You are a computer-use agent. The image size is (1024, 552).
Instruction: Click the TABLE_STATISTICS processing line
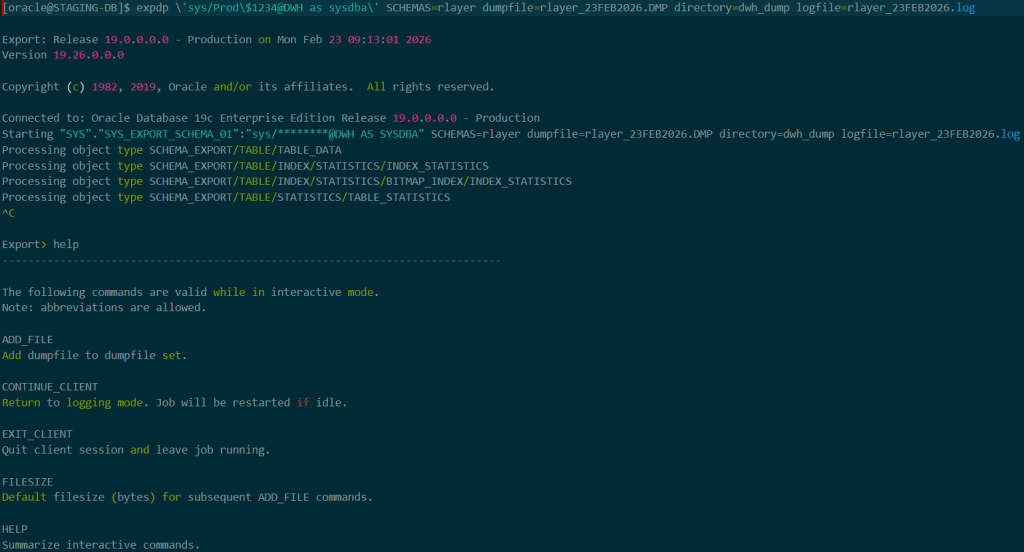tap(226, 197)
